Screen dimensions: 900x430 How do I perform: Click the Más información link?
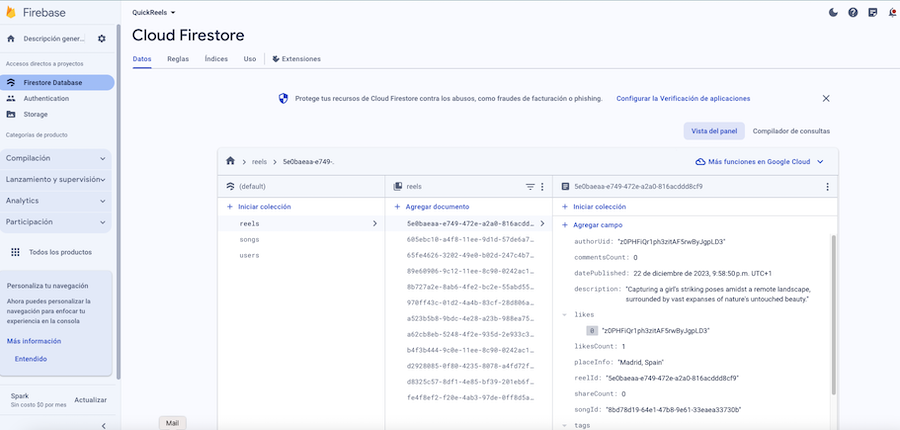point(34,341)
